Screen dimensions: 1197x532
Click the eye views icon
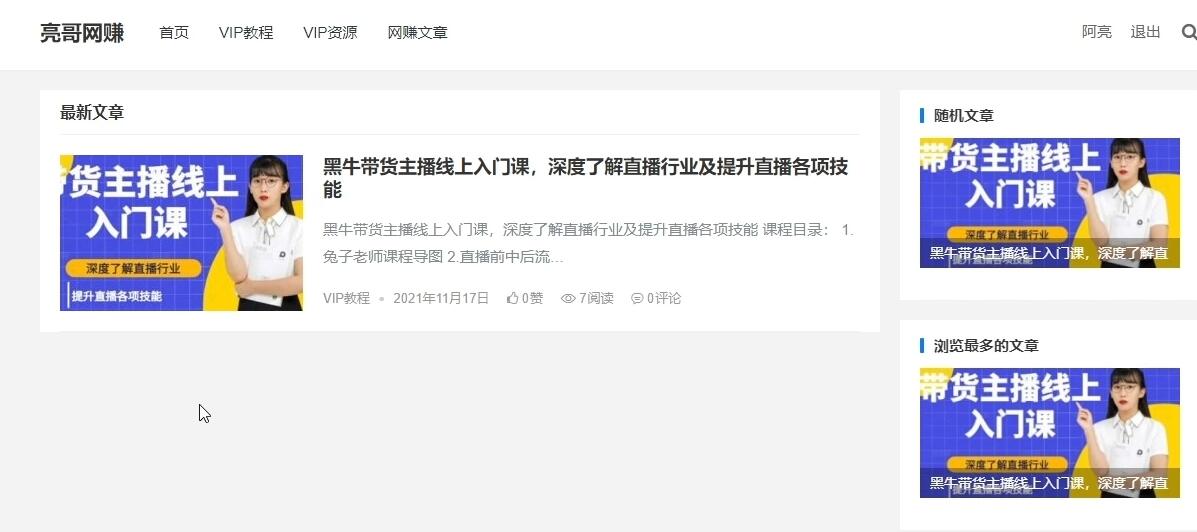568,298
